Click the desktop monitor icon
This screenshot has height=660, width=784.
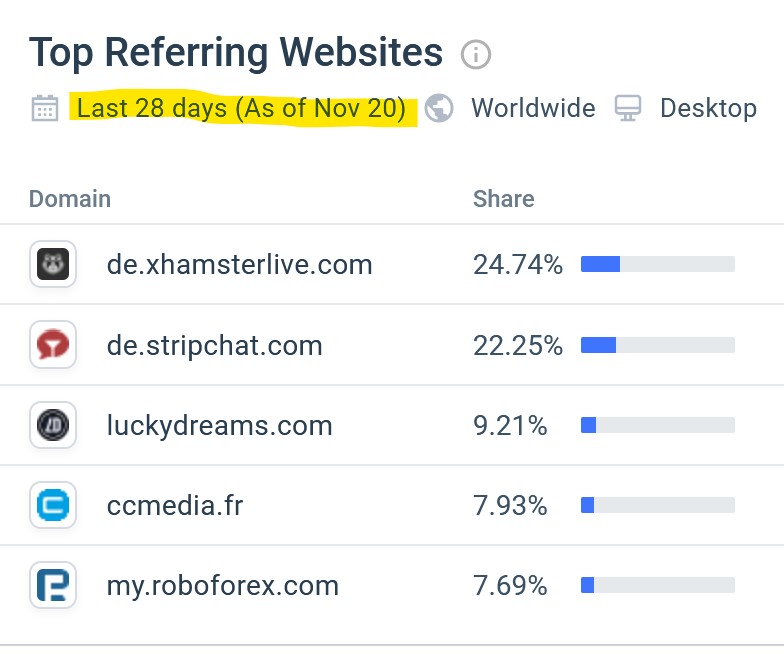click(628, 108)
